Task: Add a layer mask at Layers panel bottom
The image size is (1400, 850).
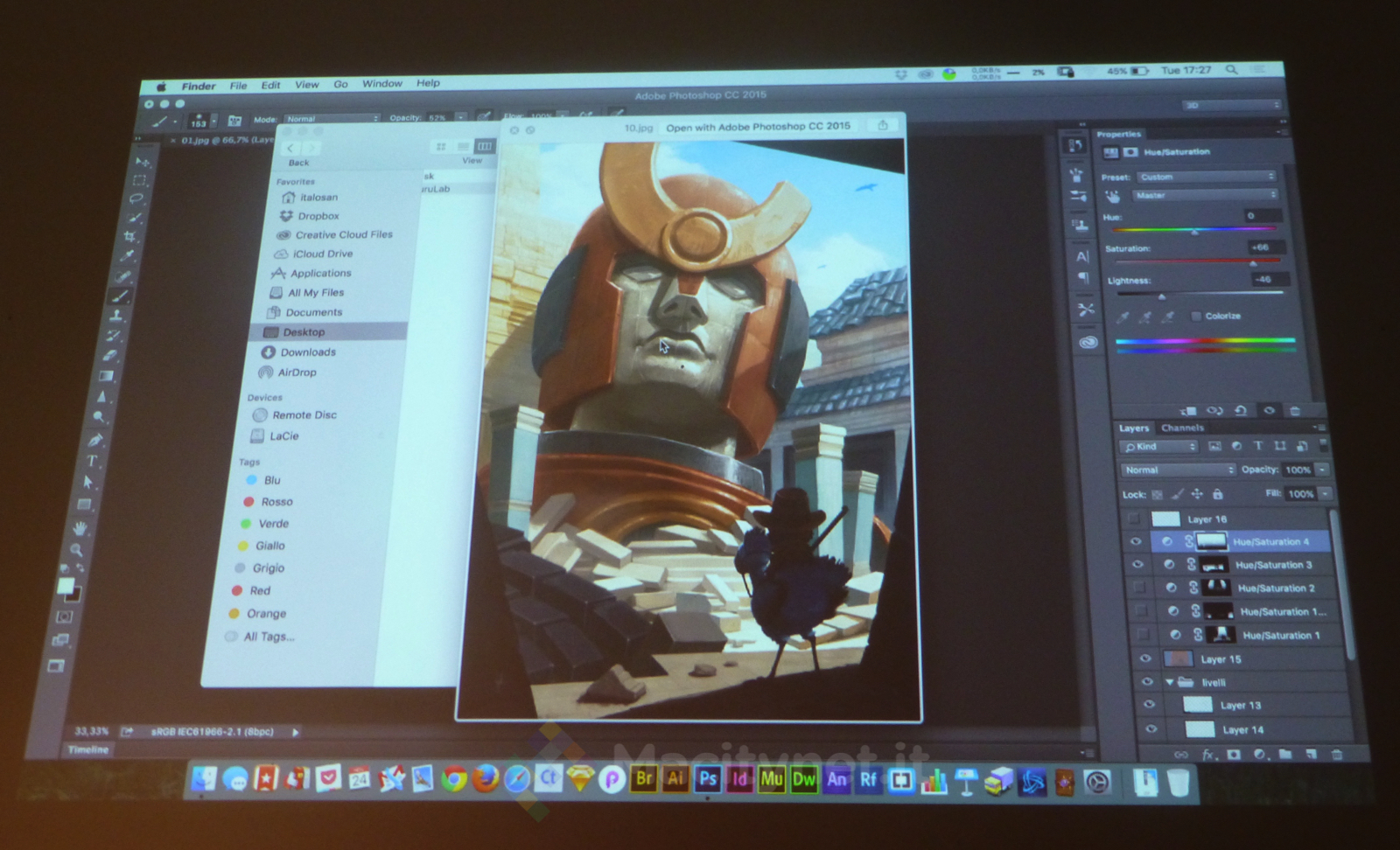Action: pyautogui.click(x=1234, y=754)
